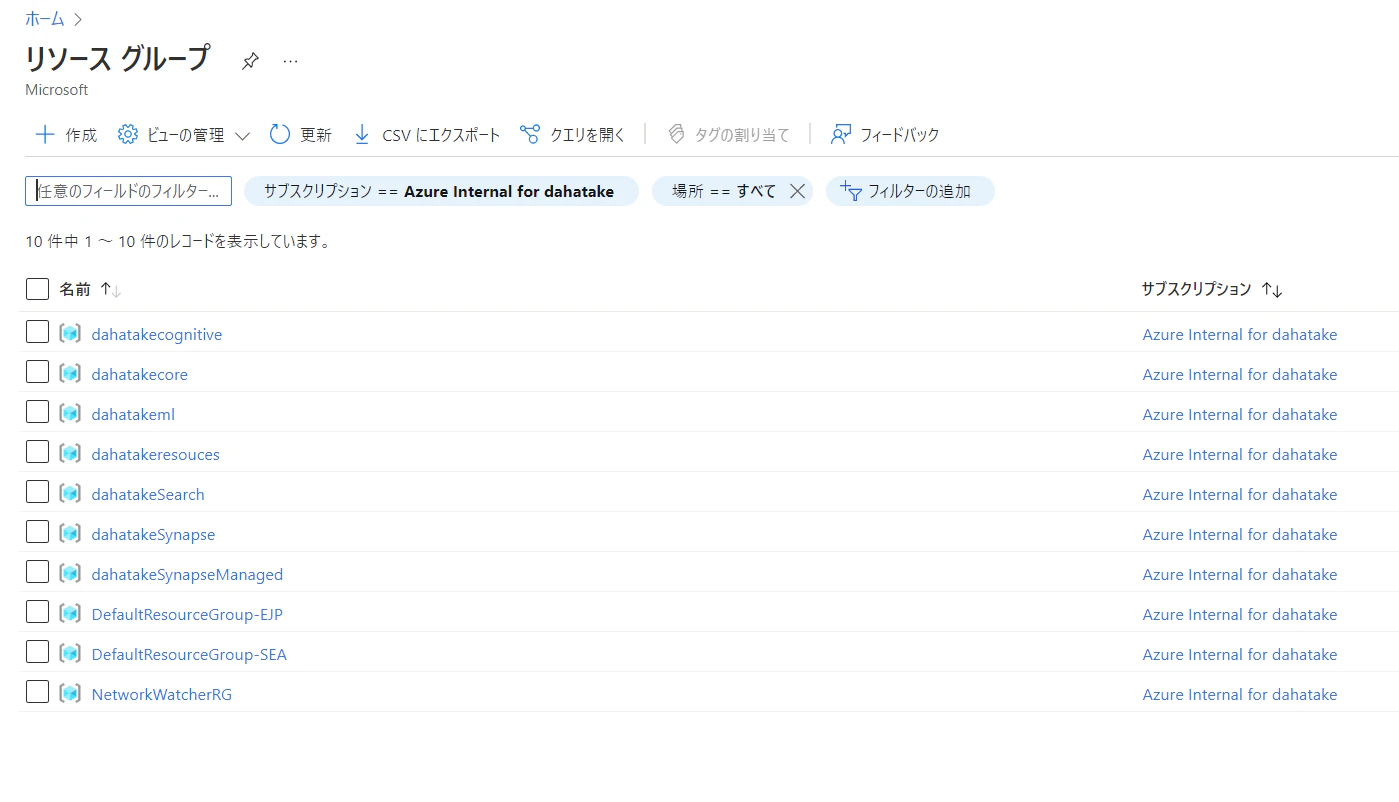Click the 名前 column header text
The width and height of the screenshot is (1399, 802).
tap(75, 289)
